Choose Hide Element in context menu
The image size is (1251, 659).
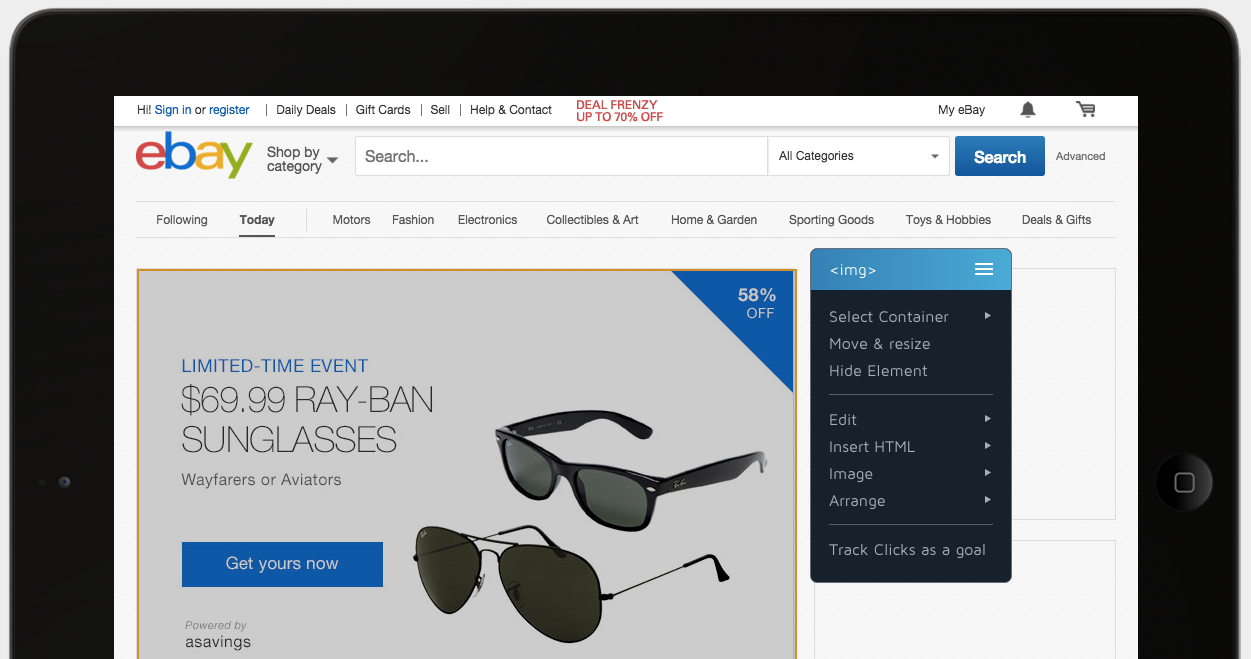(878, 371)
